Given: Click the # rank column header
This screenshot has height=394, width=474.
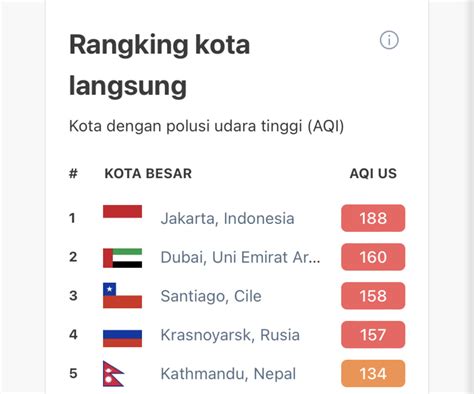Looking at the screenshot, I should click(73, 174).
